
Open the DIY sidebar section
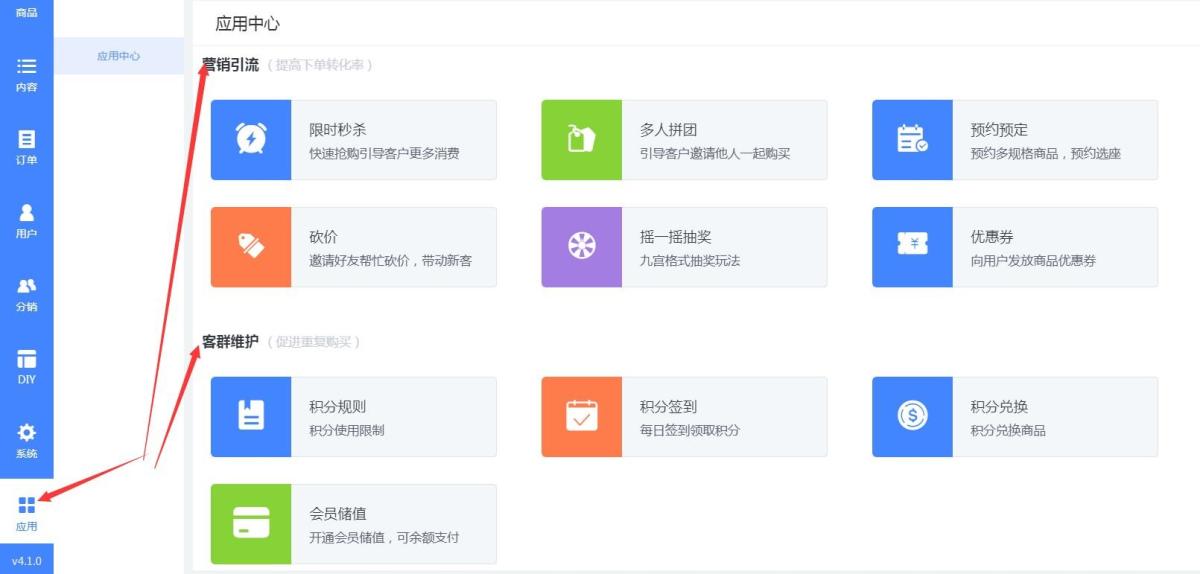27,367
